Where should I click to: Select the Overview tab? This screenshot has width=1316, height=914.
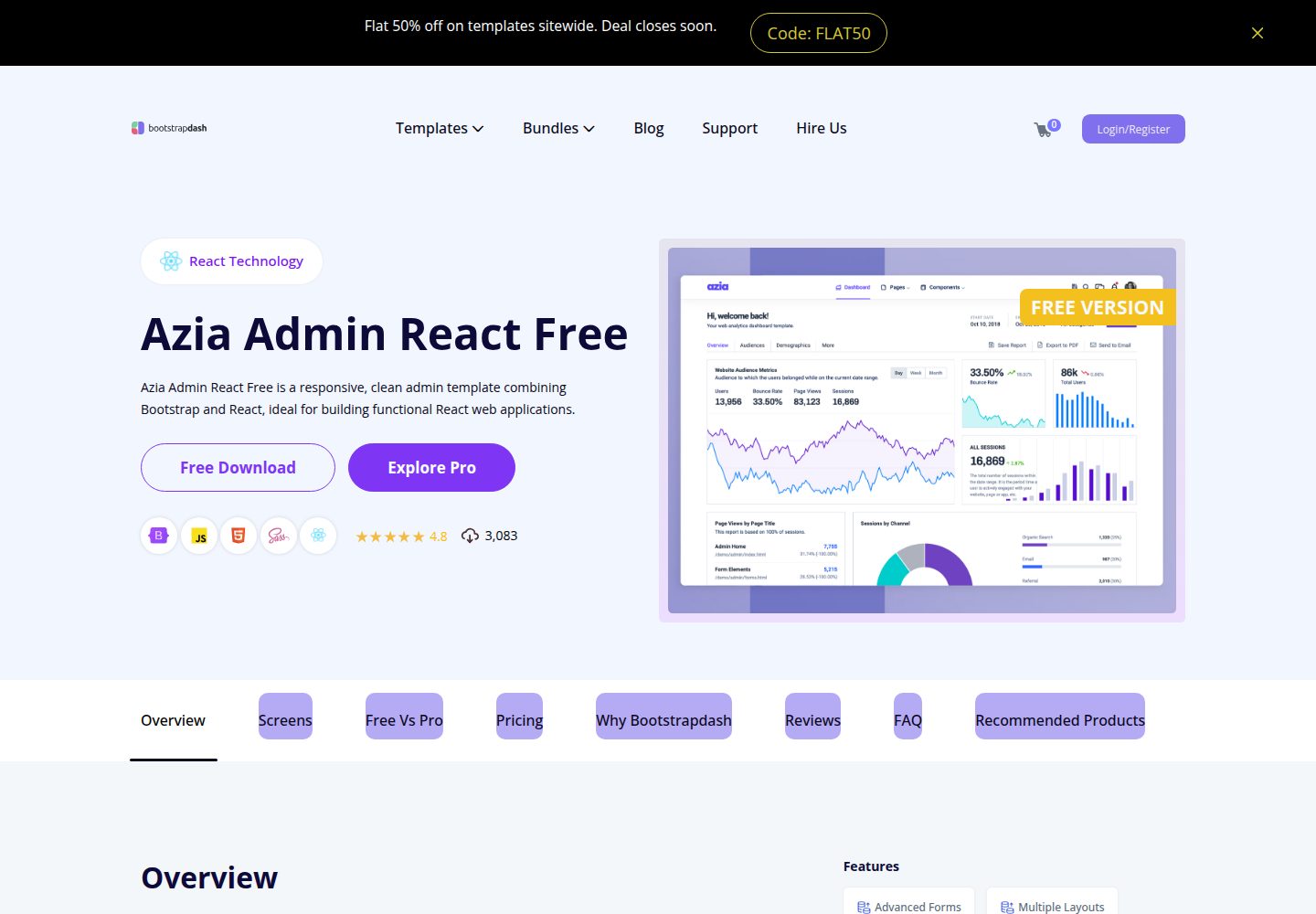pos(173,720)
